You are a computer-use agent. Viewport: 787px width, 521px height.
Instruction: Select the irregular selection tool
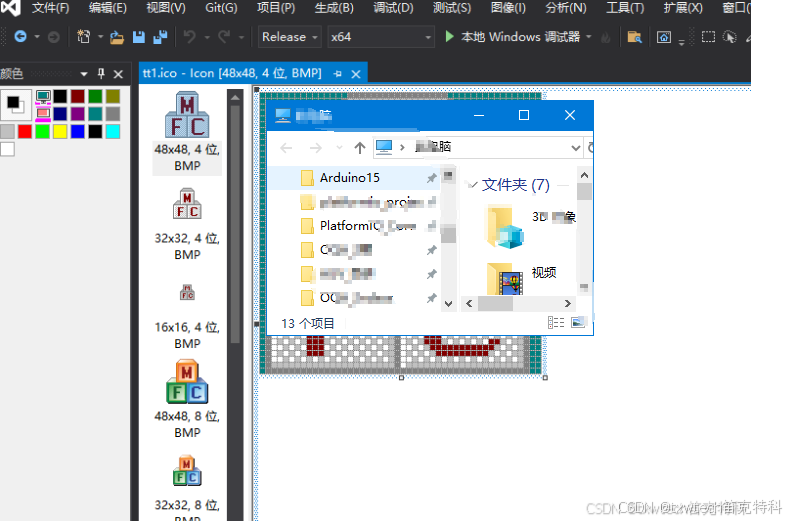point(729,37)
